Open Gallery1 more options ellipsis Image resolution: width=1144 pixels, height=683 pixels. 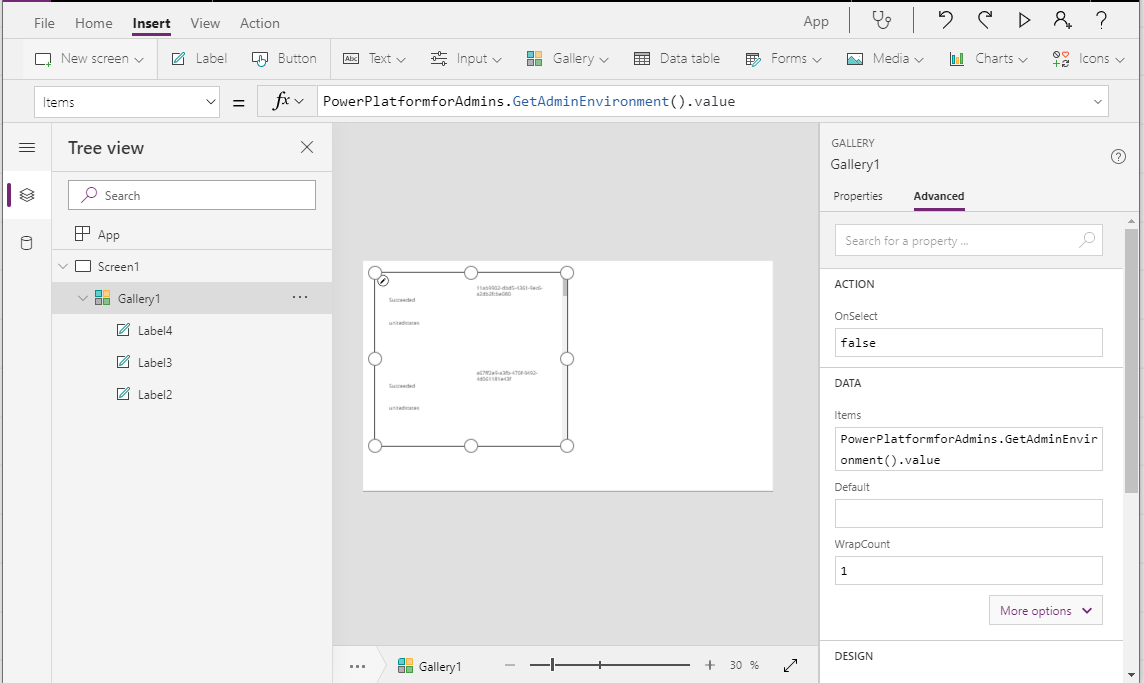click(300, 298)
